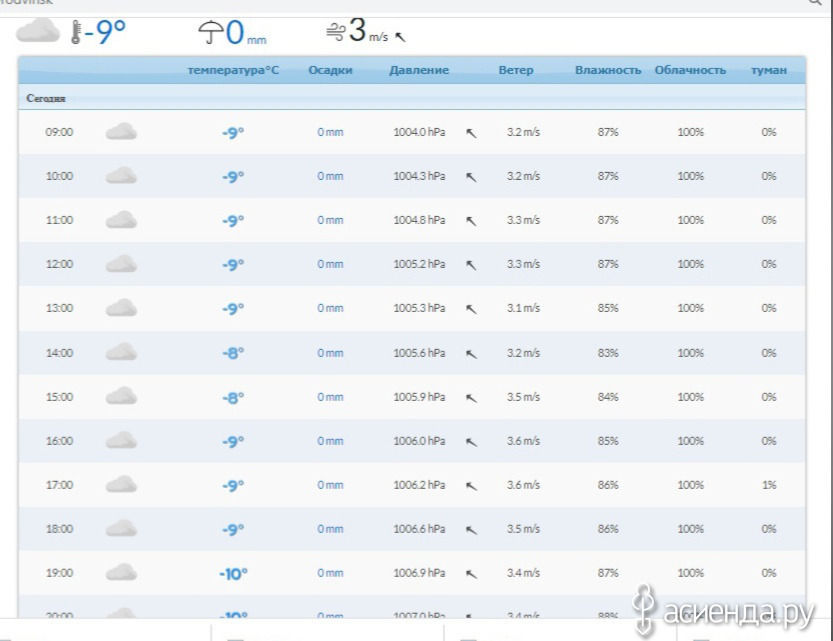The height and width of the screenshot is (641, 833).
Task: Click the umbrella precipitation icon
Action: (210, 34)
